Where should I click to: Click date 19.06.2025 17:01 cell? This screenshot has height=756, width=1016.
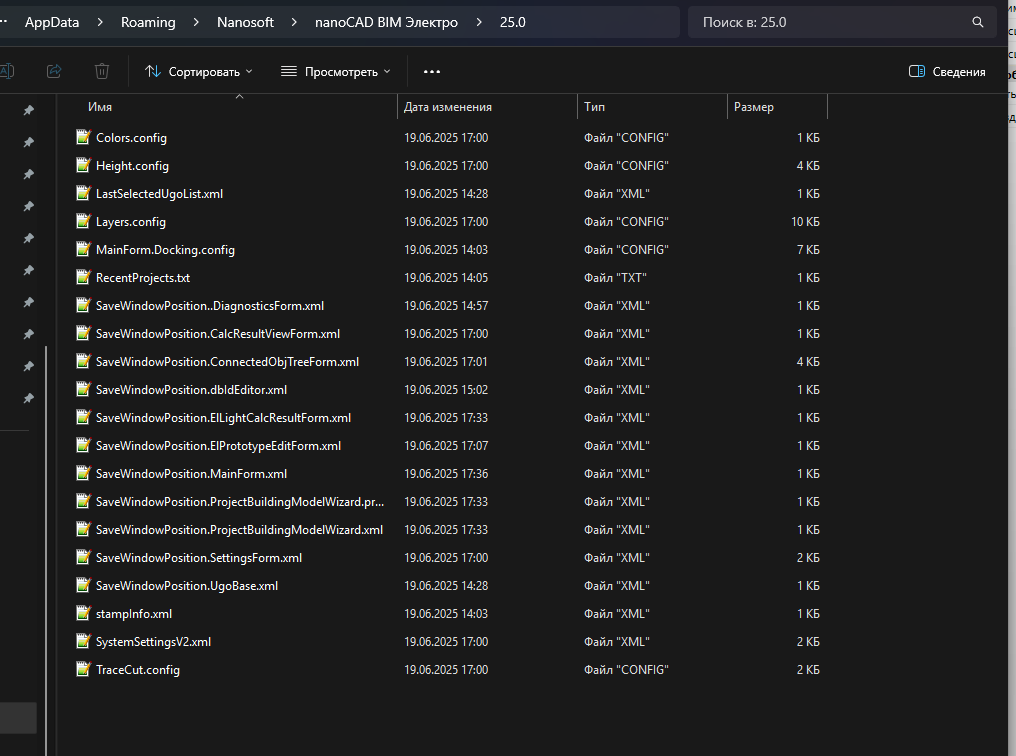(x=446, y=361)
